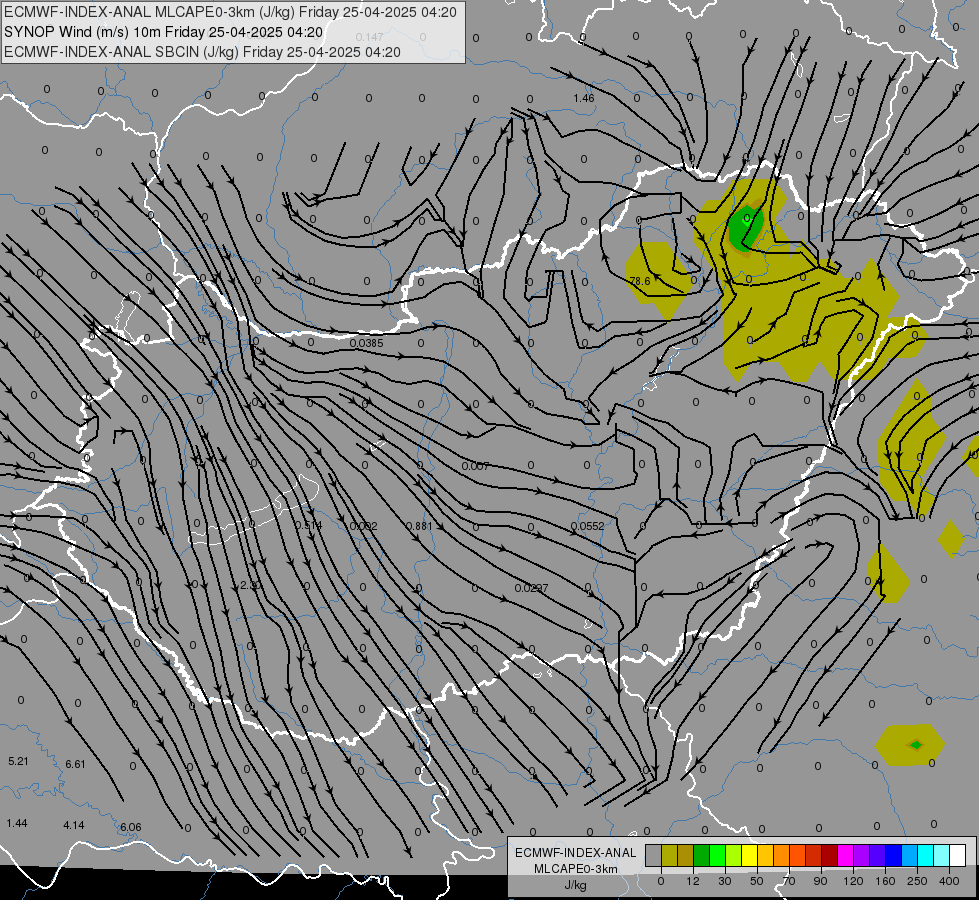Click the faded 0.147 value beside the header
The width and height of the screenshot is (979, 900).
(x=370, y=37)
